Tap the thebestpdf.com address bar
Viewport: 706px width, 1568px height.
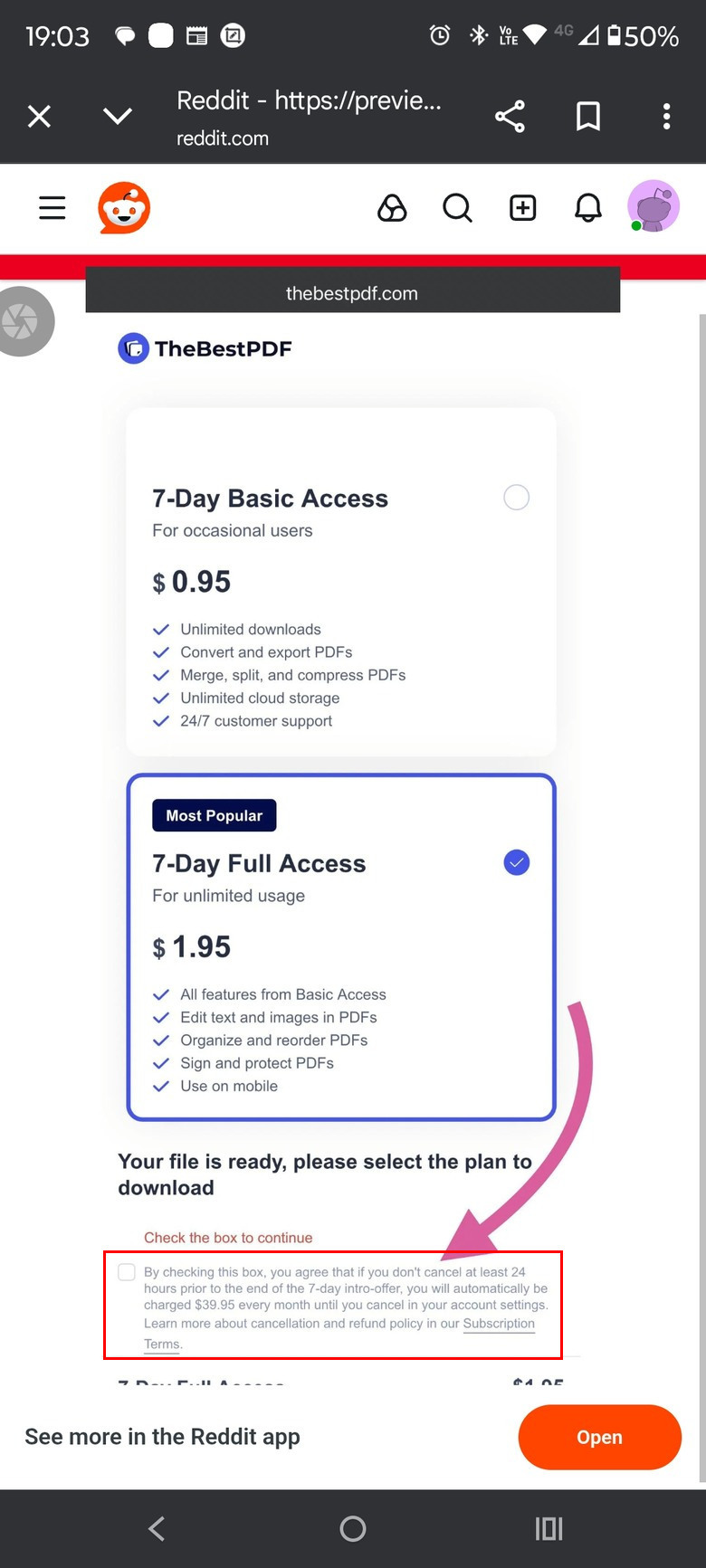[352, 293]
